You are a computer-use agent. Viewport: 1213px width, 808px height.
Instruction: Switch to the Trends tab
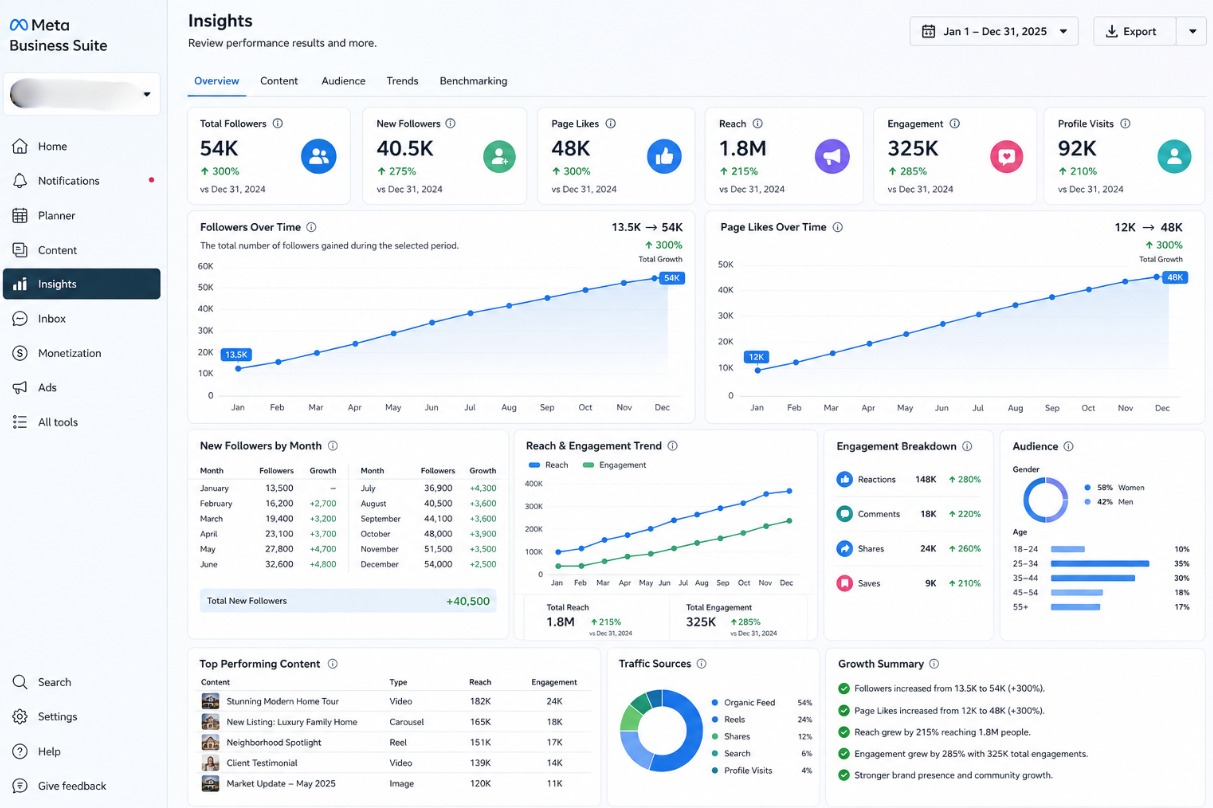click(402, 81)
